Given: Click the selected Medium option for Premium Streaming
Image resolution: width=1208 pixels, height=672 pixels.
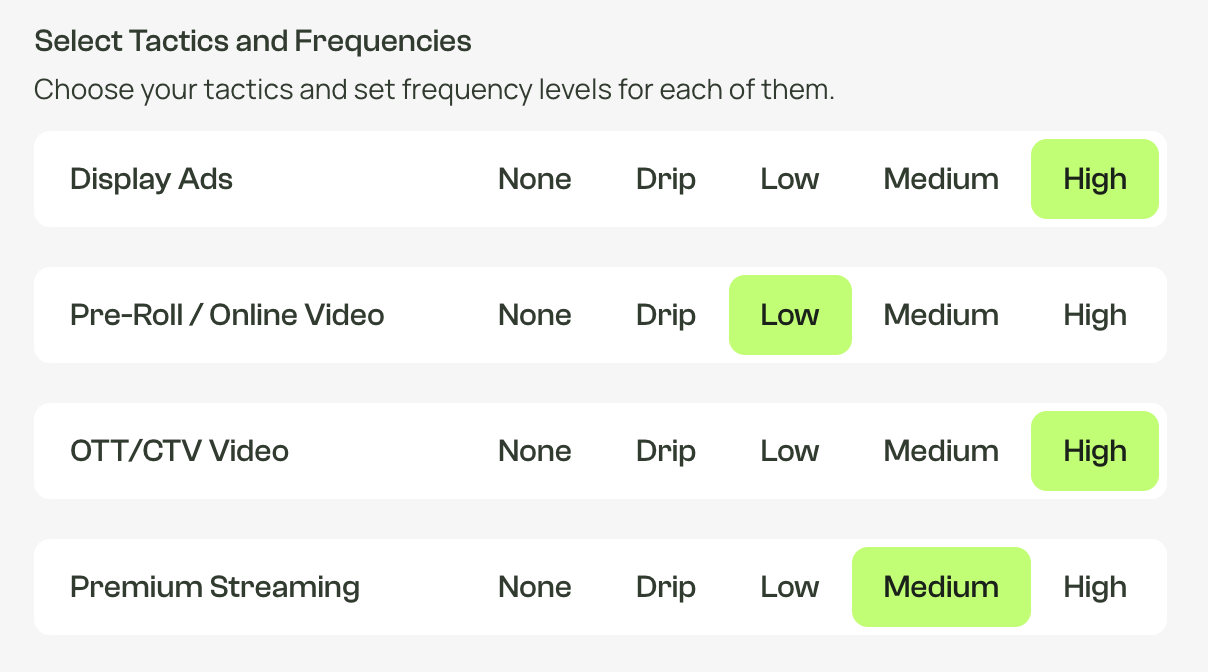Looking at the screenshot, I should [x=941, y=587].
